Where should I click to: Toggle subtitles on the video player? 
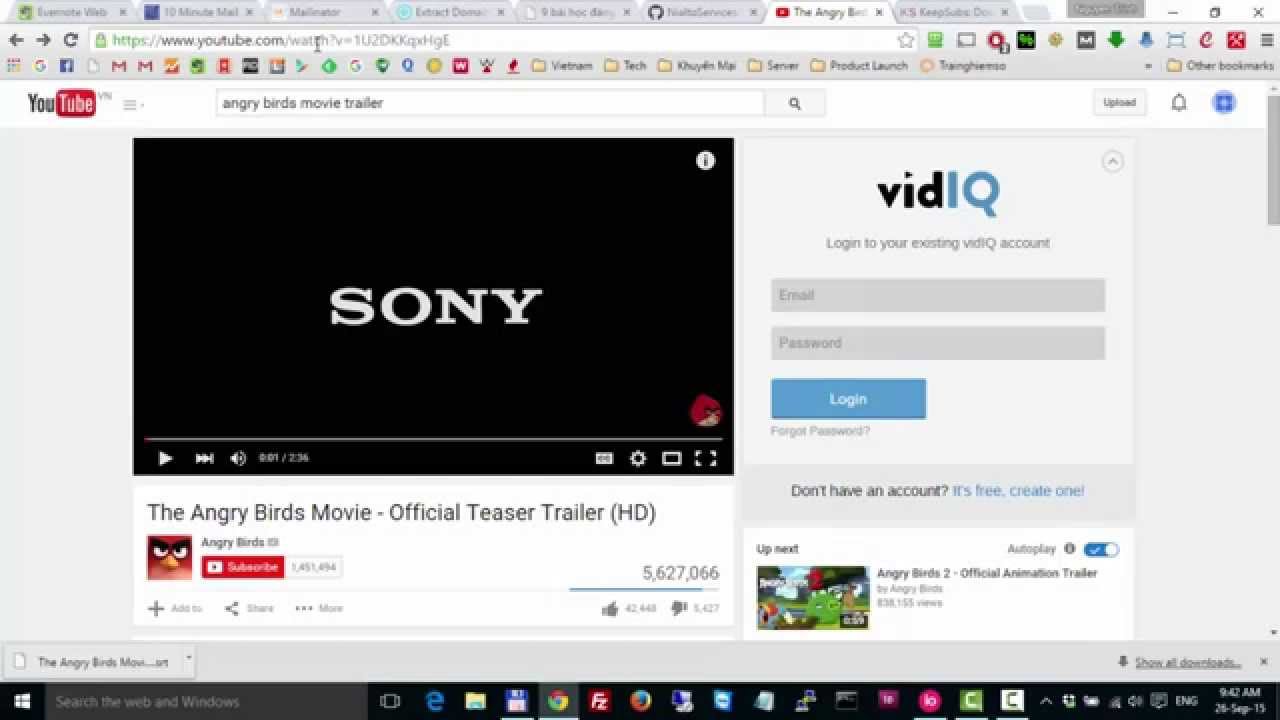604,458
